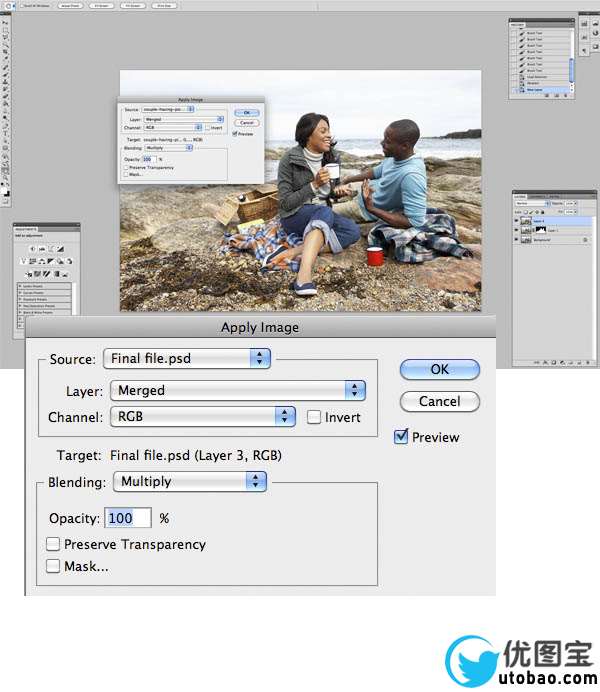Select the highlighted last state in History panel
This screenshot has width=600, height=692.
[x=541, y=90]
